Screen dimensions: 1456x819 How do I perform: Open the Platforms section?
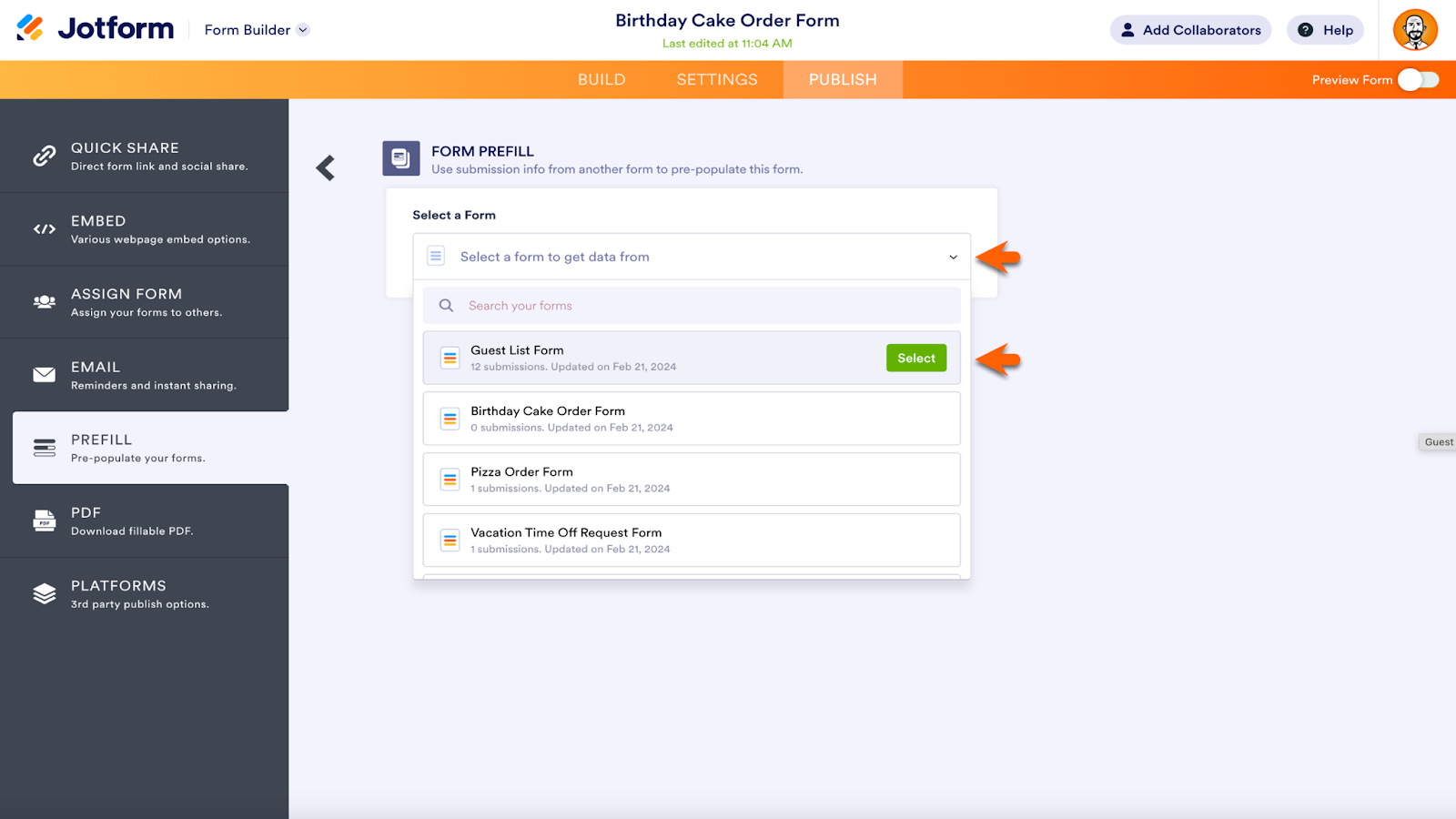click(x=145, y=593)
